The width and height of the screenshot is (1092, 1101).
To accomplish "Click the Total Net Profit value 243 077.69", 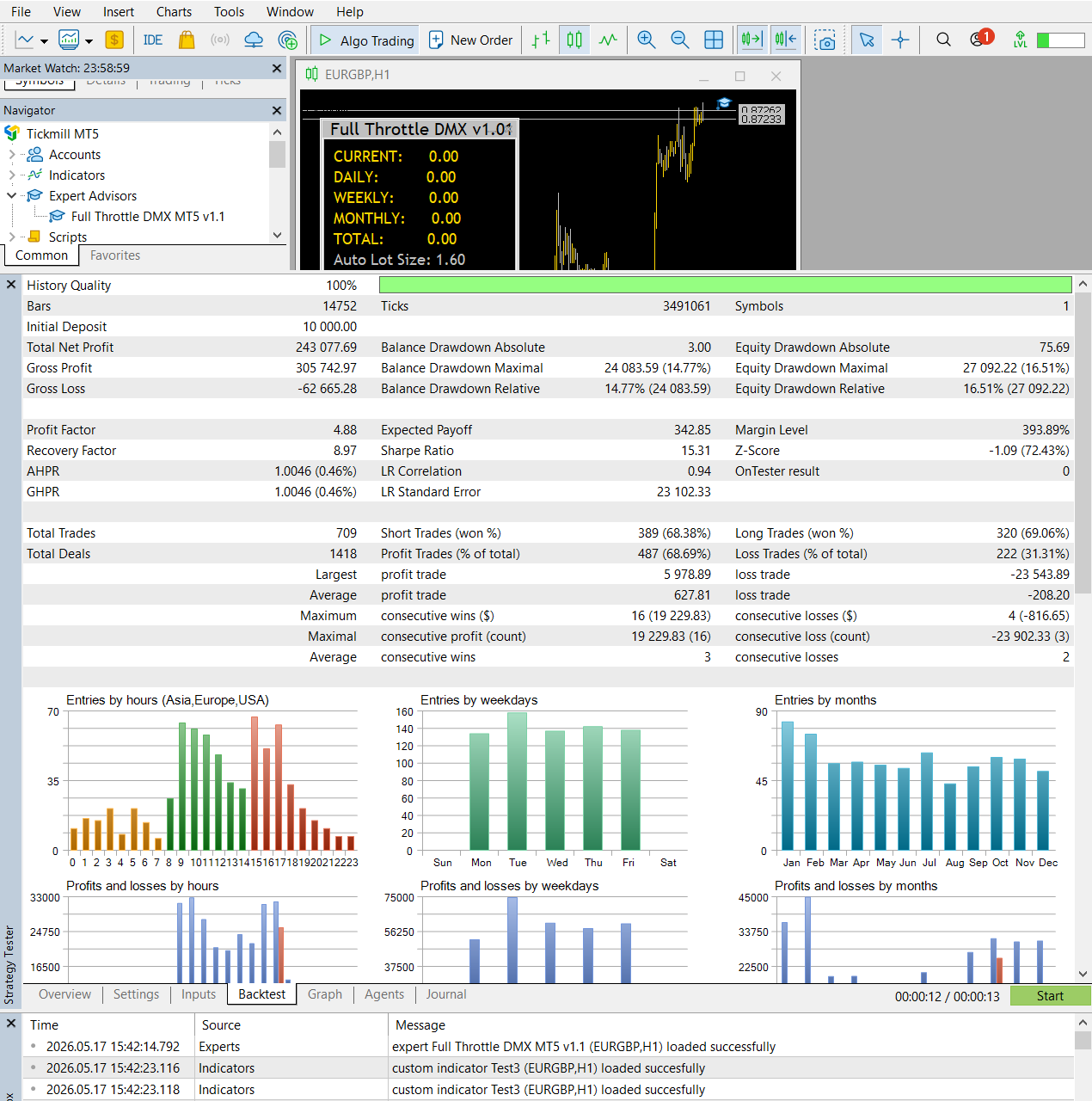I will pos(326,348).
